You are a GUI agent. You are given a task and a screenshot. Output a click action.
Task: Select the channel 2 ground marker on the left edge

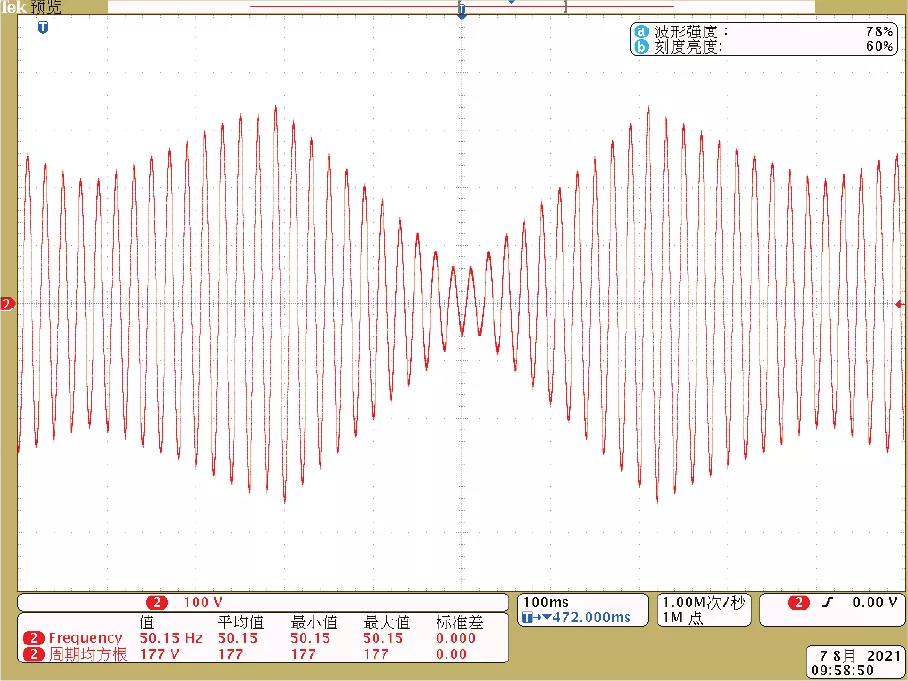[7, 304]
